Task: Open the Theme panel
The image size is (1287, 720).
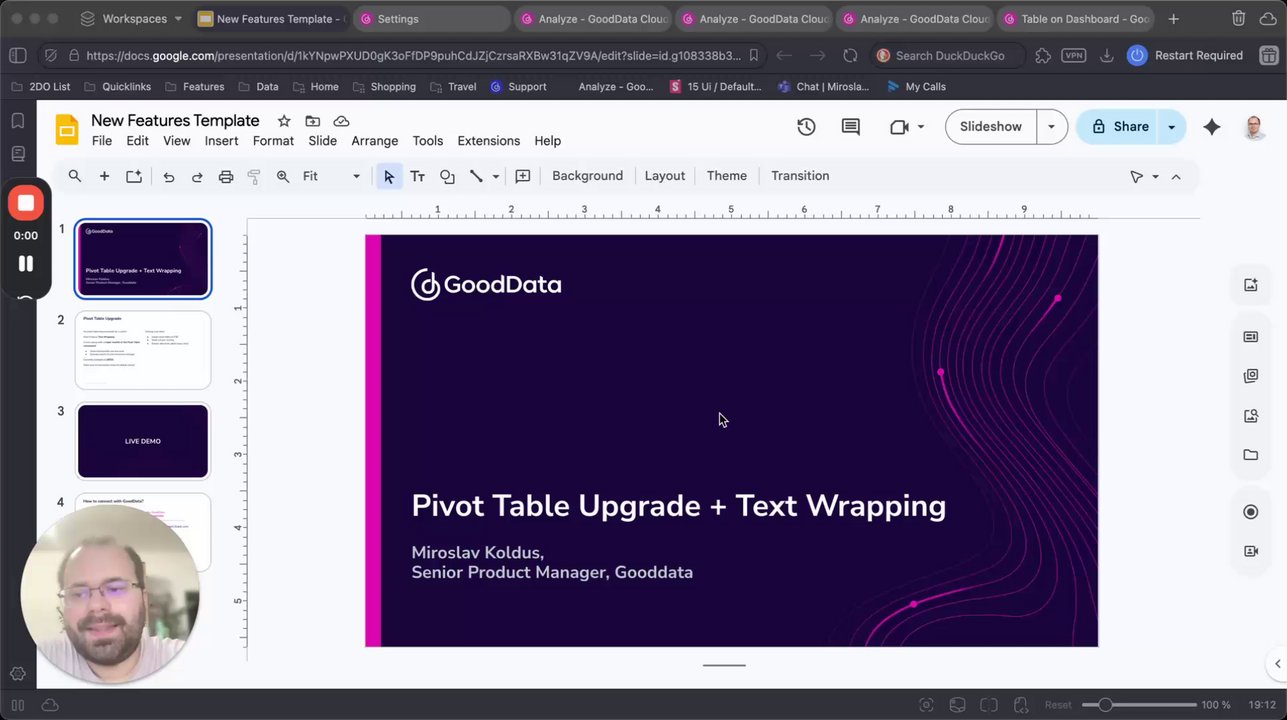Action: point(727,176)
